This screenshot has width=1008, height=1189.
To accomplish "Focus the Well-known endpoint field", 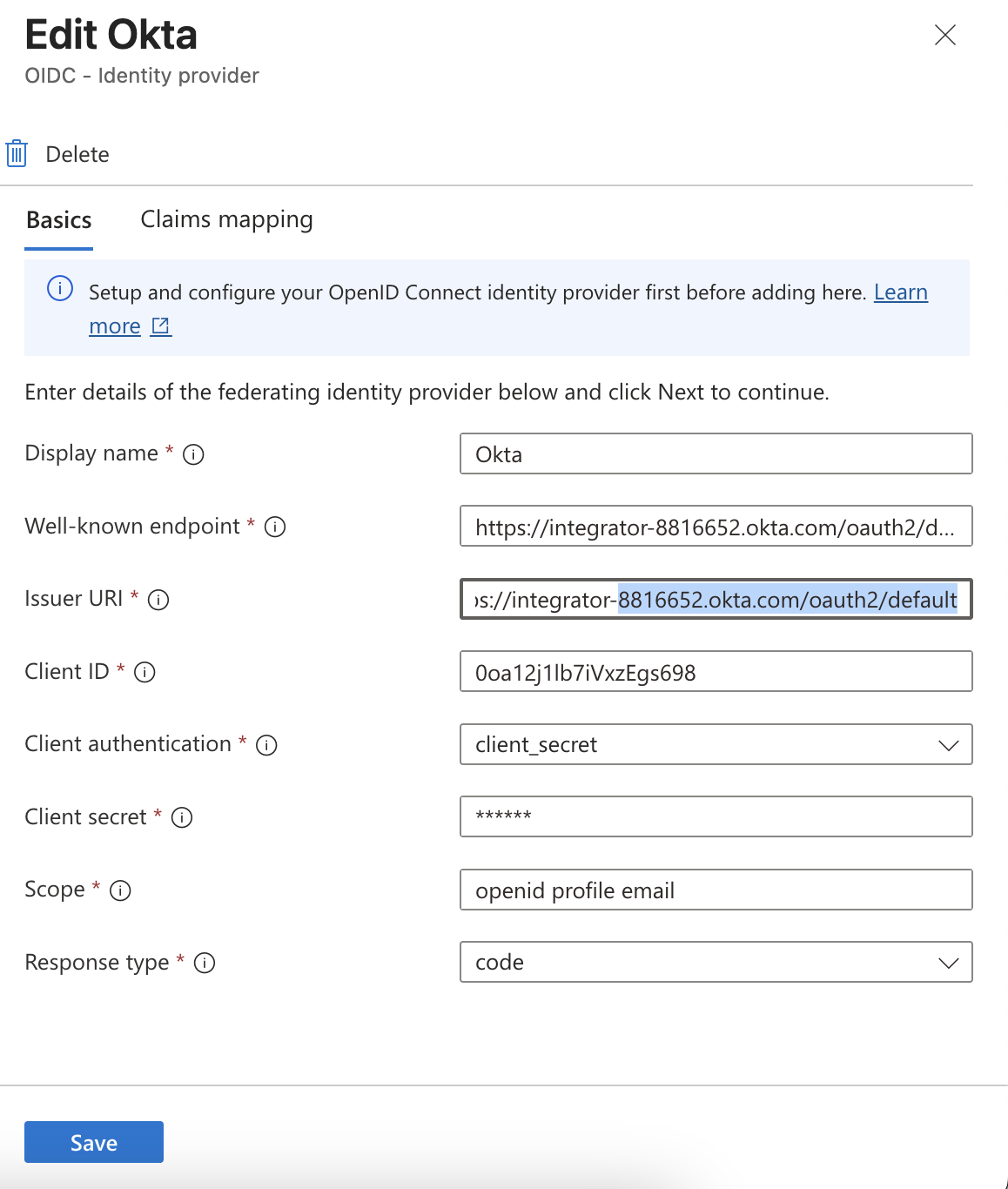I will [716, 526].
